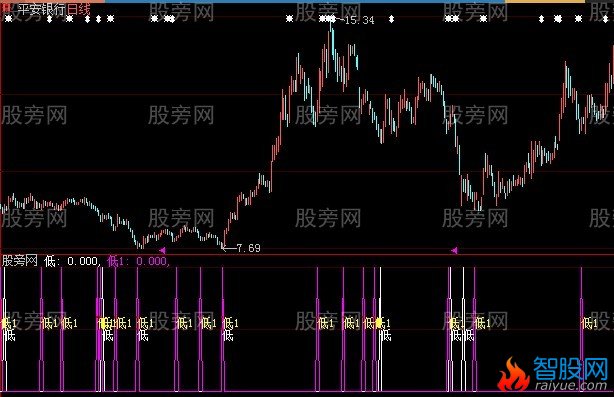The width and height of the screenshot is (614, 397).
Task: Click the white 低 signal below 7.69
Action: point(228,336)
